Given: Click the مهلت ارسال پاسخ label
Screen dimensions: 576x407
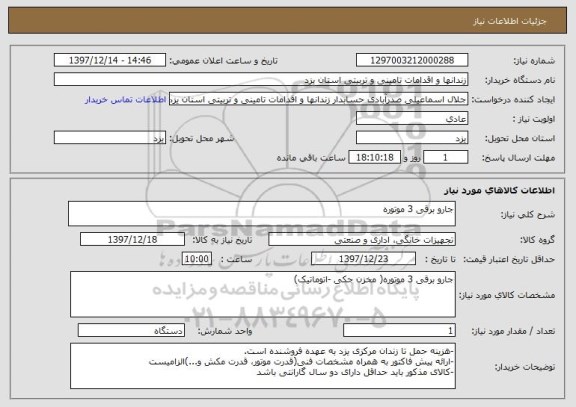Looking at the screenshot, I should 518,158.
